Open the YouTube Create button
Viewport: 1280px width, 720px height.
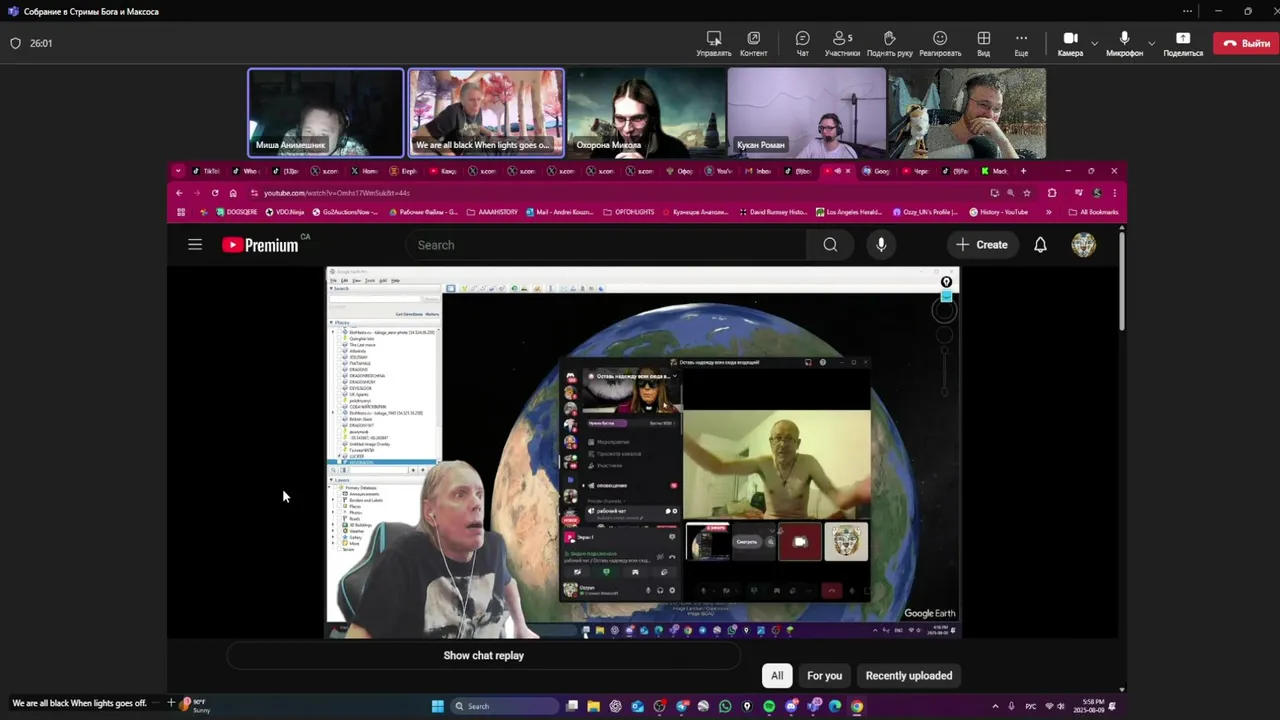pyautogui.click(x=981, y=244)
